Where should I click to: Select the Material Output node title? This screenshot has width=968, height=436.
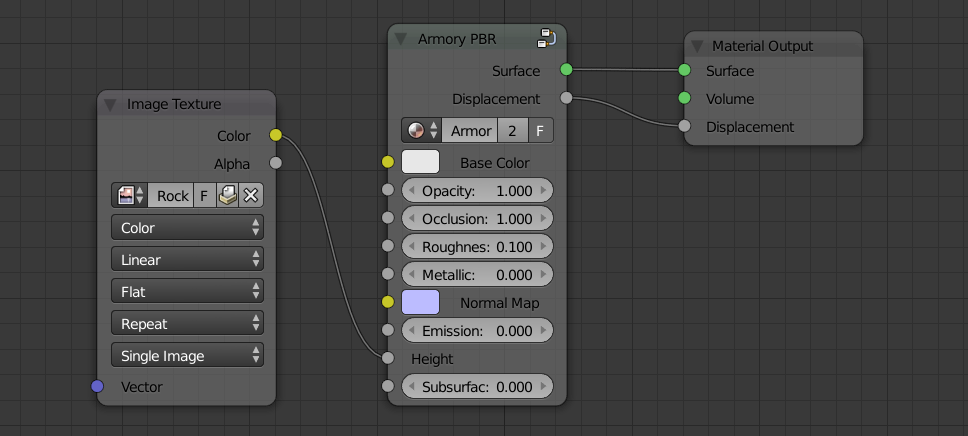(x=762, y=46)
